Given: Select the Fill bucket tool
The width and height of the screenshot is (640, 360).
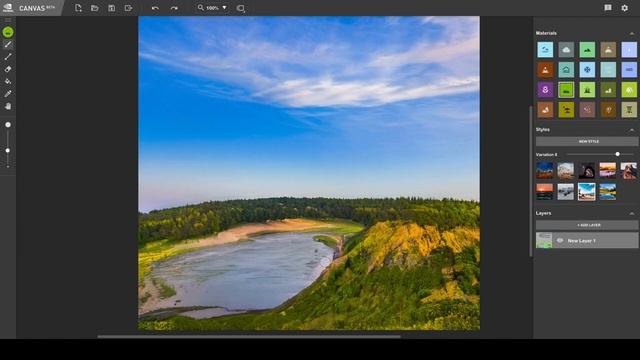Looking at the screenshot, I should [x=8, y=81].
